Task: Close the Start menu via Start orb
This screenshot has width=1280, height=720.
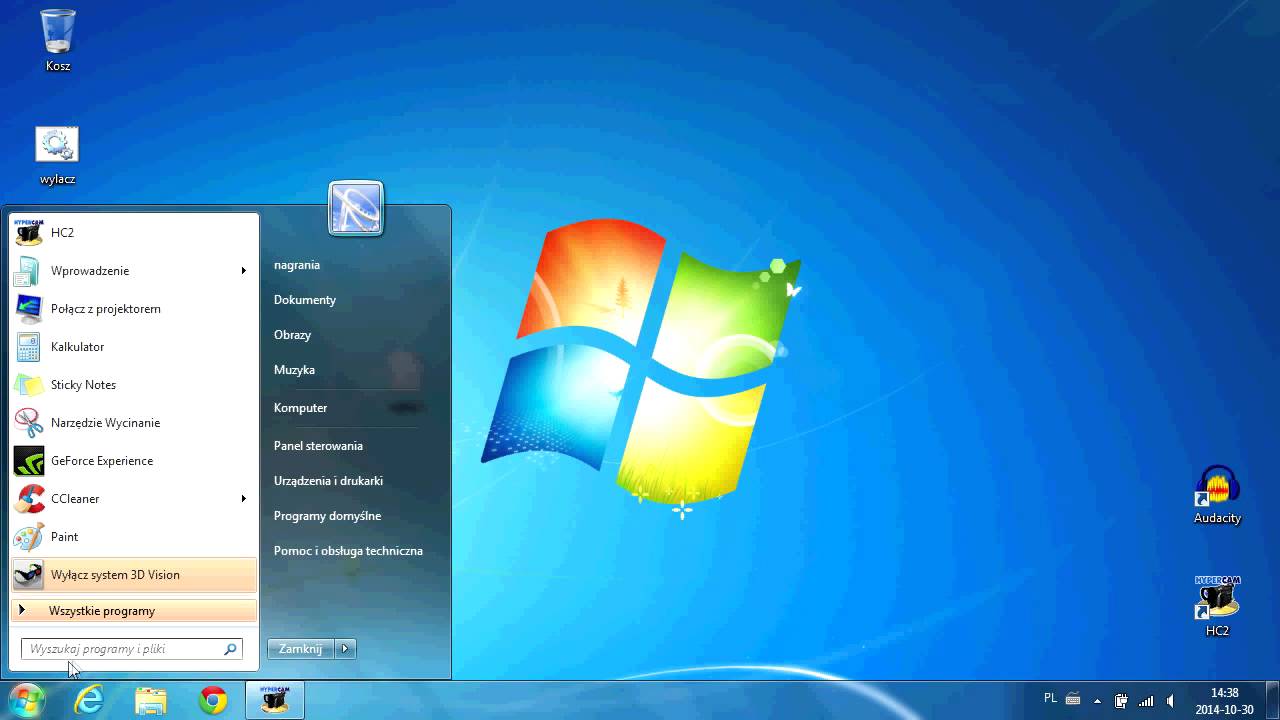Action: tap(26, 700)
